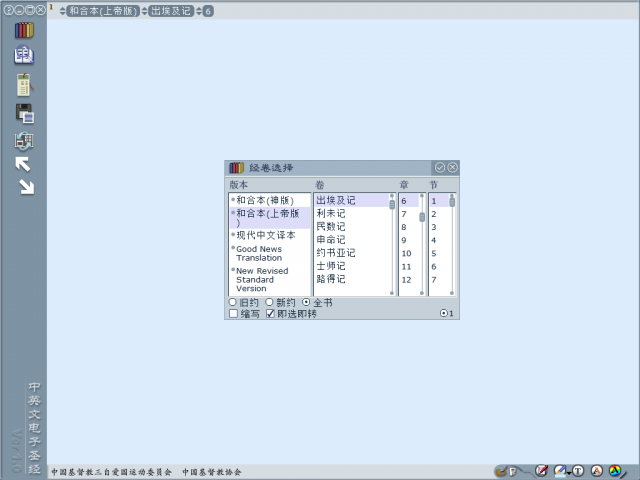Select New Revised Standard Version
The width and height of the screenshot is (640, 480).
coord(269,280)
